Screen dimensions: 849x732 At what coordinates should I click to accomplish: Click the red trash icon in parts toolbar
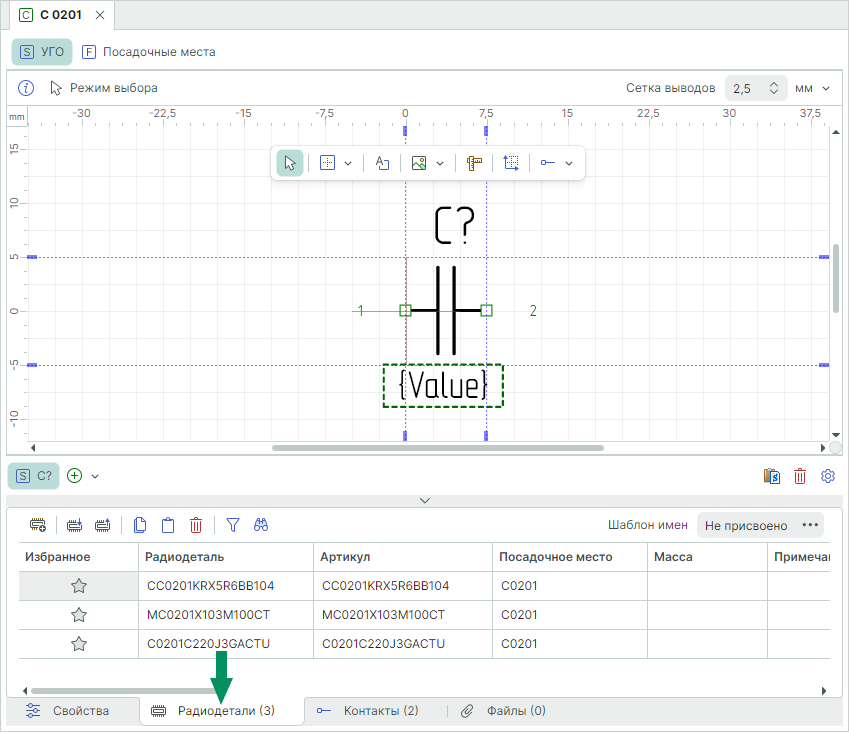tap(196, 524)
